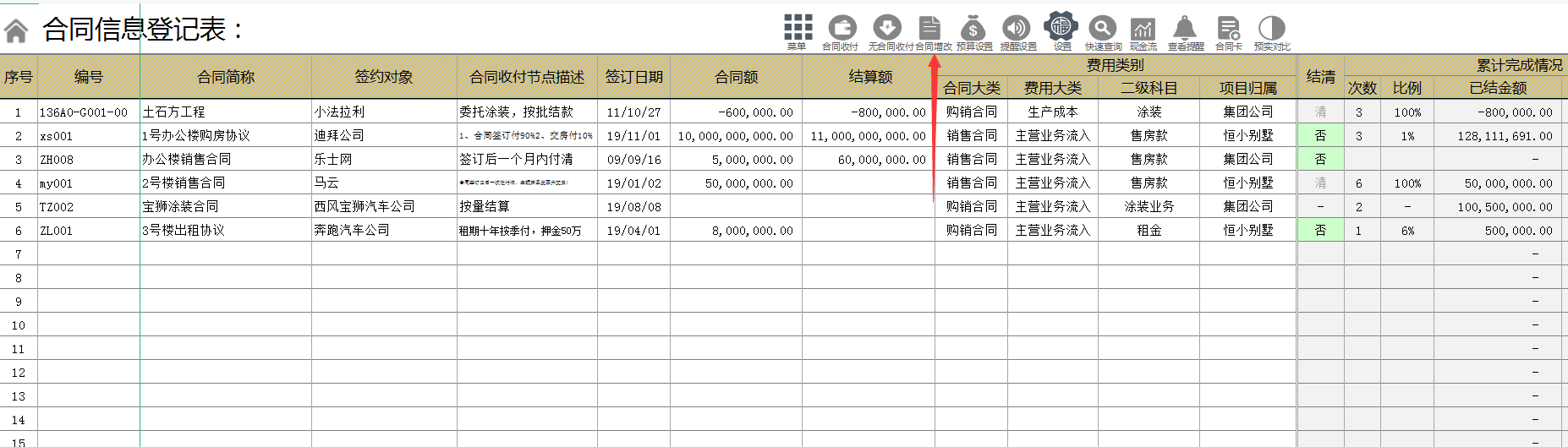1568x447 pixels.
Task: Select the 60,000,000.00 settlement amount cell
Action: click(870, 159)
